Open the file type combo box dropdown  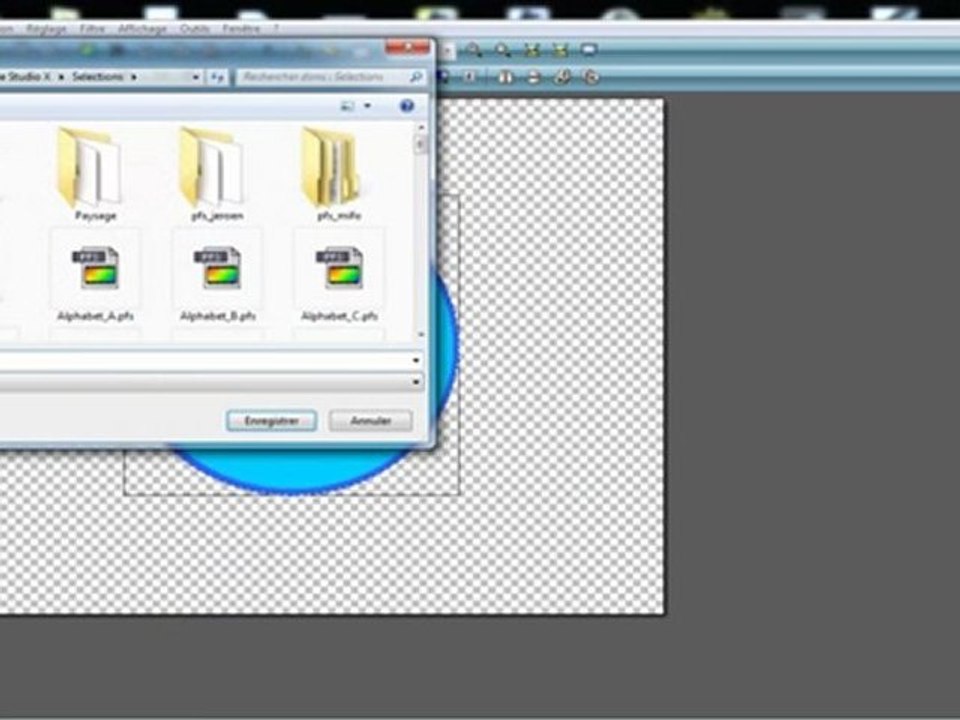[416, 382]
